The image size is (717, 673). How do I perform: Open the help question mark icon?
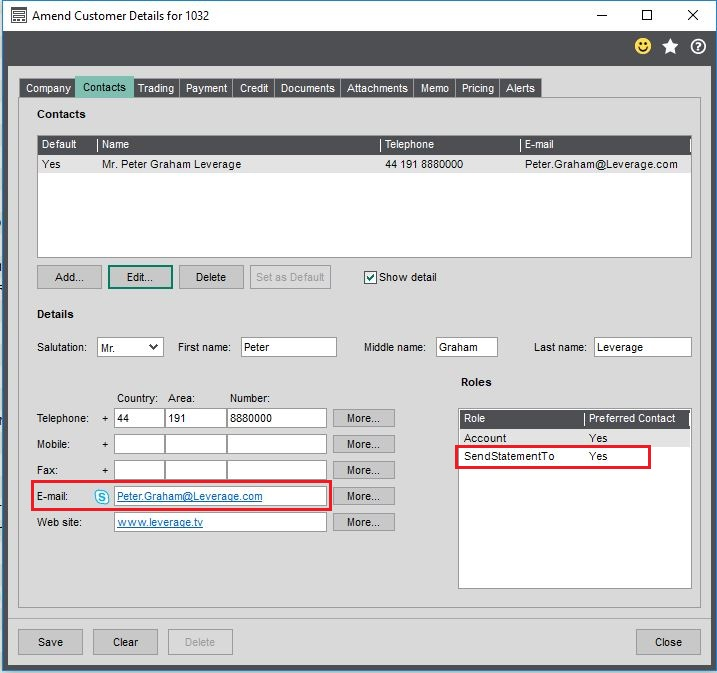[x=698, y=47]
